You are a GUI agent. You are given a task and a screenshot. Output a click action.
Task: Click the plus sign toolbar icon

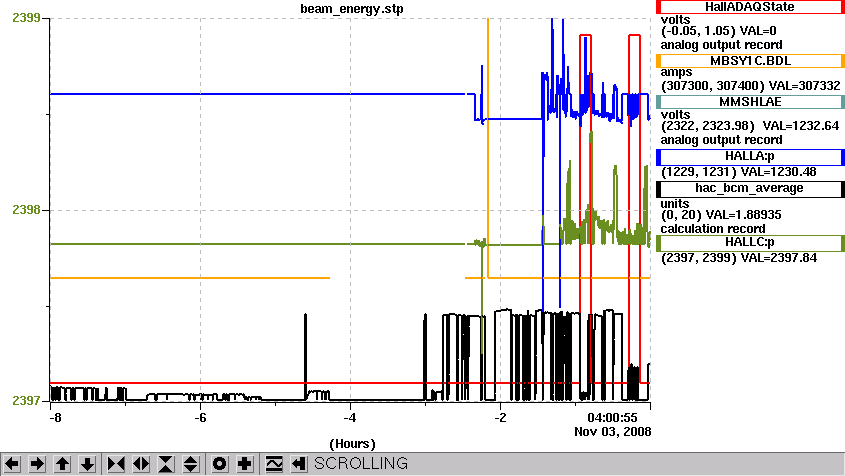tap(245, 464)
